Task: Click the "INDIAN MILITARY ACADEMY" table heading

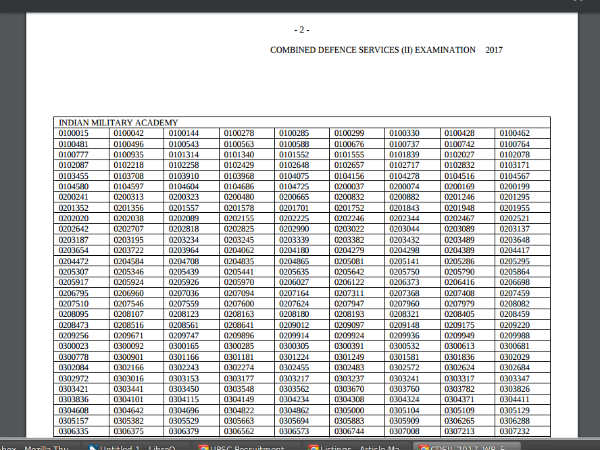Action: tap(118, 123)
